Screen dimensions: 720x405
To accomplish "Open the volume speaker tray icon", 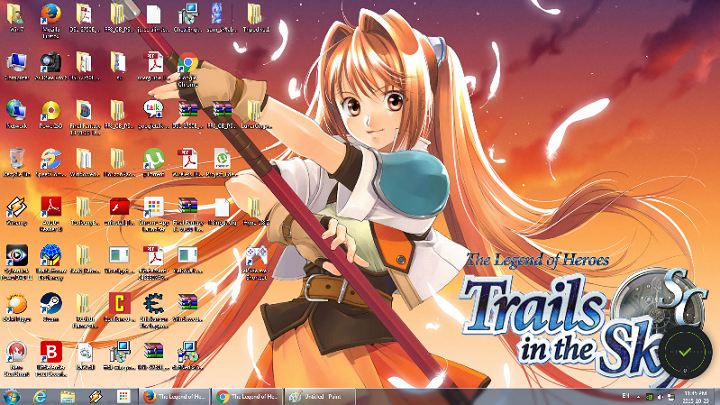I will (660, 397).
